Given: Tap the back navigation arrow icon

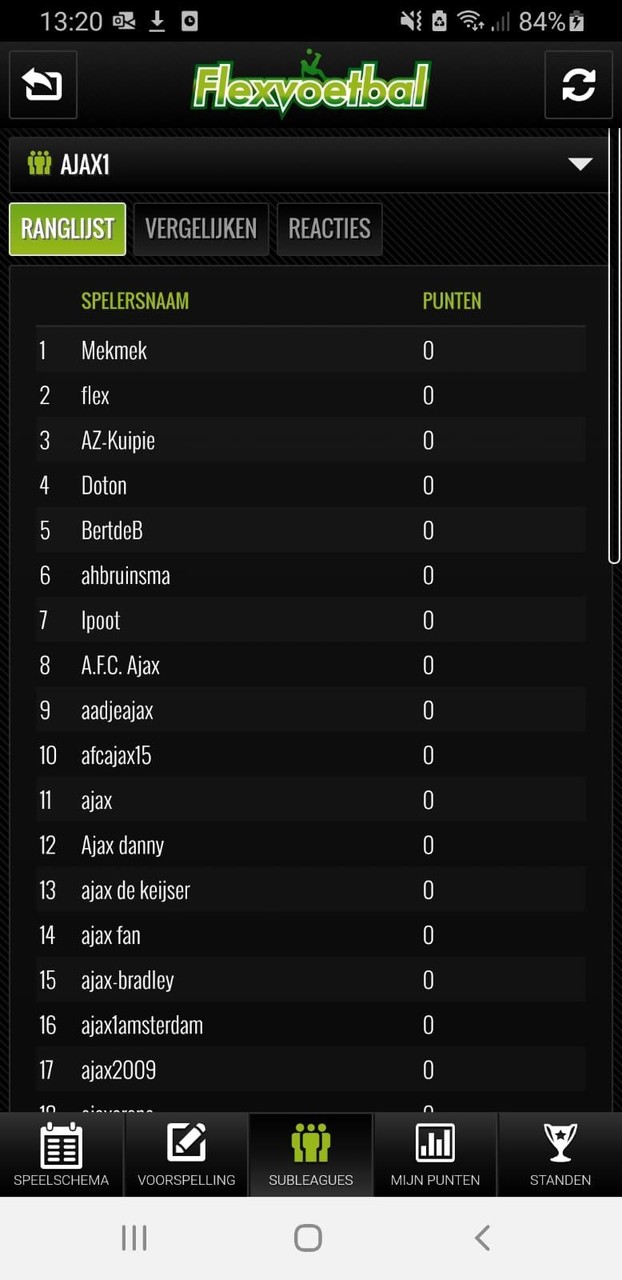Looking at the screenshot, I should click(x=42, y=85).
